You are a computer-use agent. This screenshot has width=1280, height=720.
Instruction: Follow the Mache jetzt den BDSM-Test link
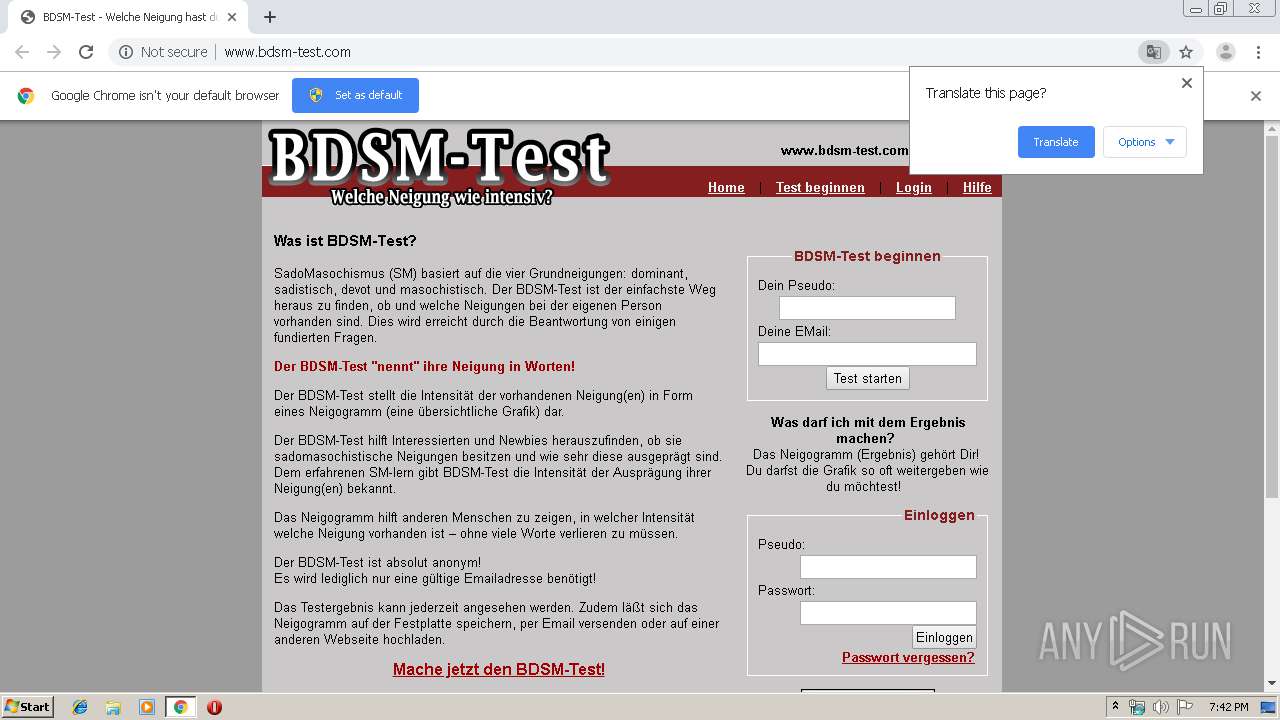(x=499, y=669)
